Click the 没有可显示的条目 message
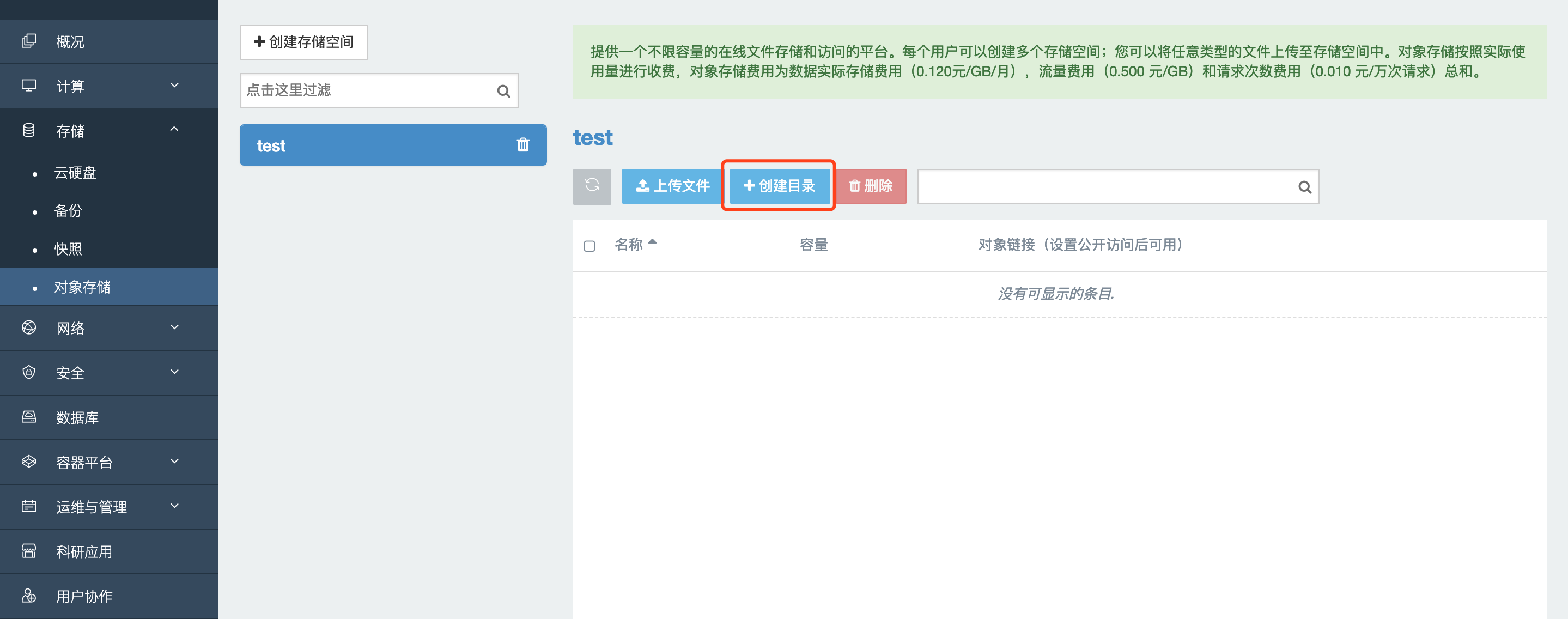The image size is (1568, 619). pyautogui.click(x=1055, y=294)
